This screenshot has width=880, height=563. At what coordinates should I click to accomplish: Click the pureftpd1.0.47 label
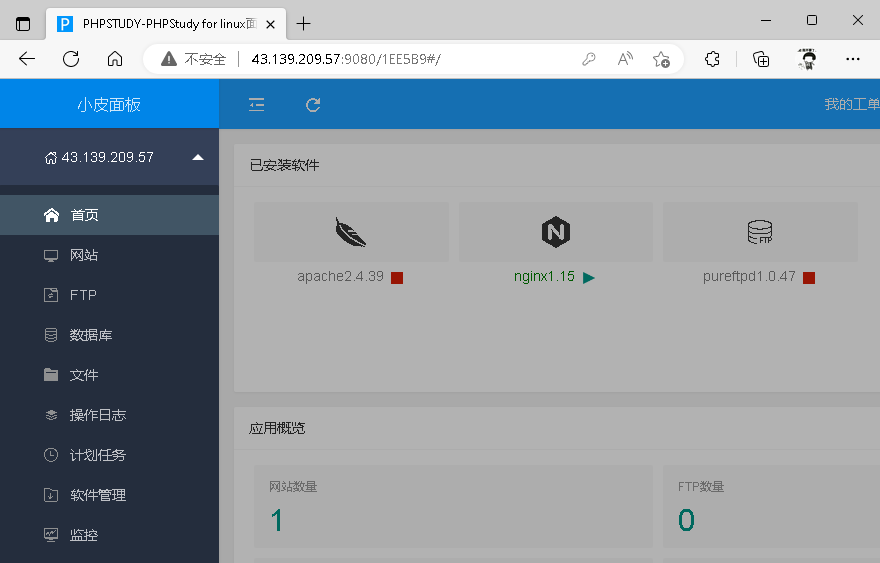749,276
